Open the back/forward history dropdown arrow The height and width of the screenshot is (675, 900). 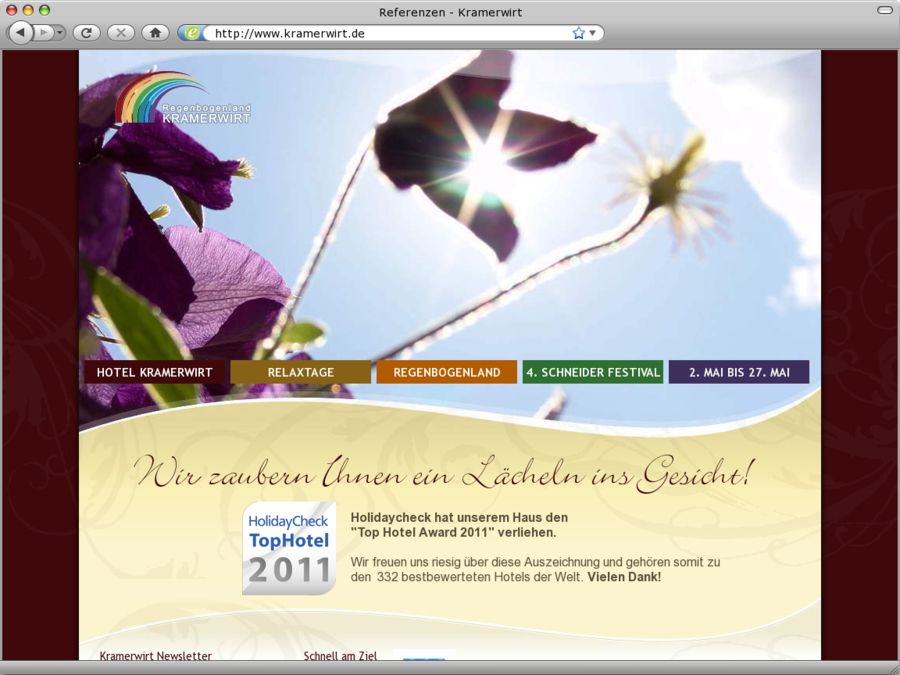point(60,33)
